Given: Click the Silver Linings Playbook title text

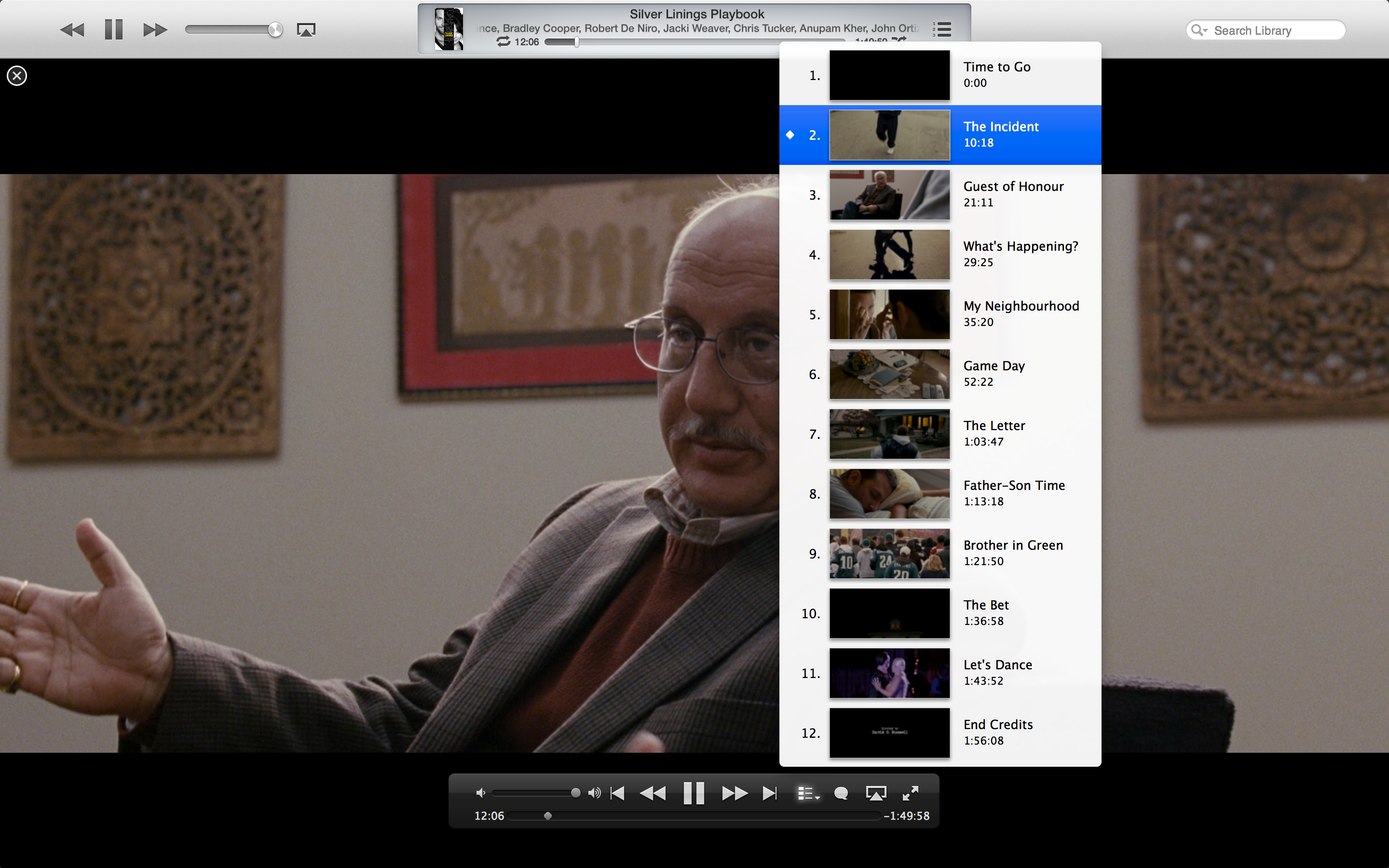Looking at the screenshot, I should coord(697,14).
